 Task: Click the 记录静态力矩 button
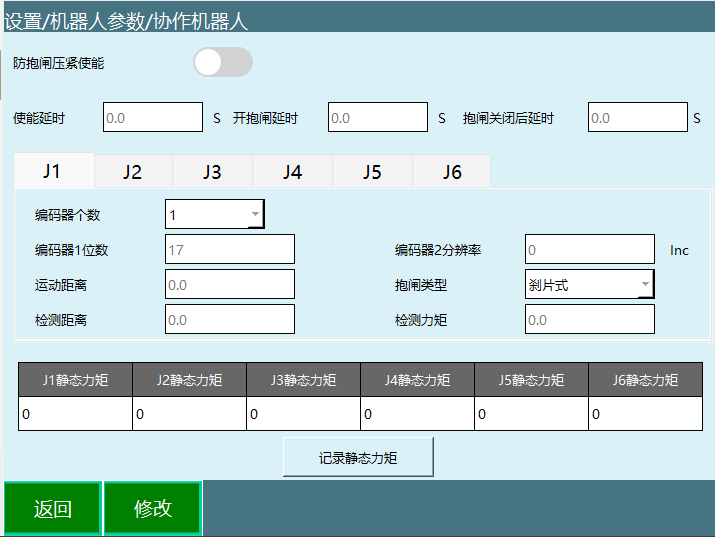pos(358,458)
